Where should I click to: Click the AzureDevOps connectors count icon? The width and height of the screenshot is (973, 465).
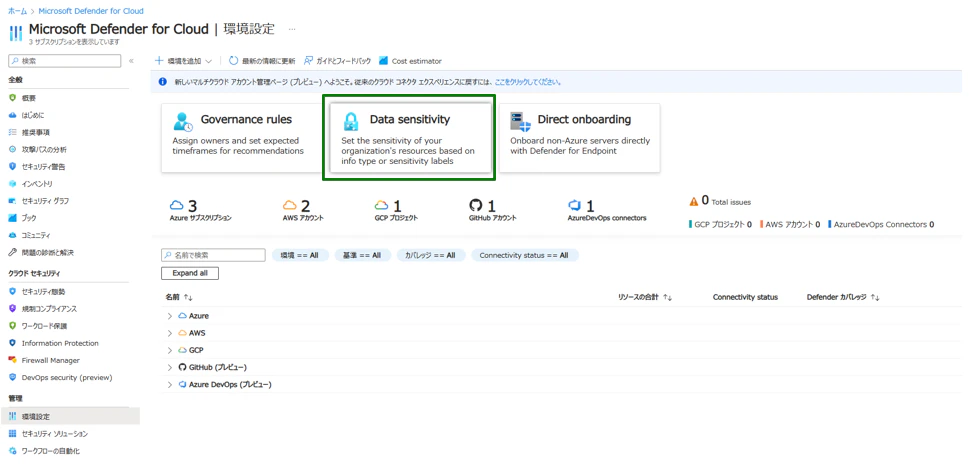[x=574, y=205]
